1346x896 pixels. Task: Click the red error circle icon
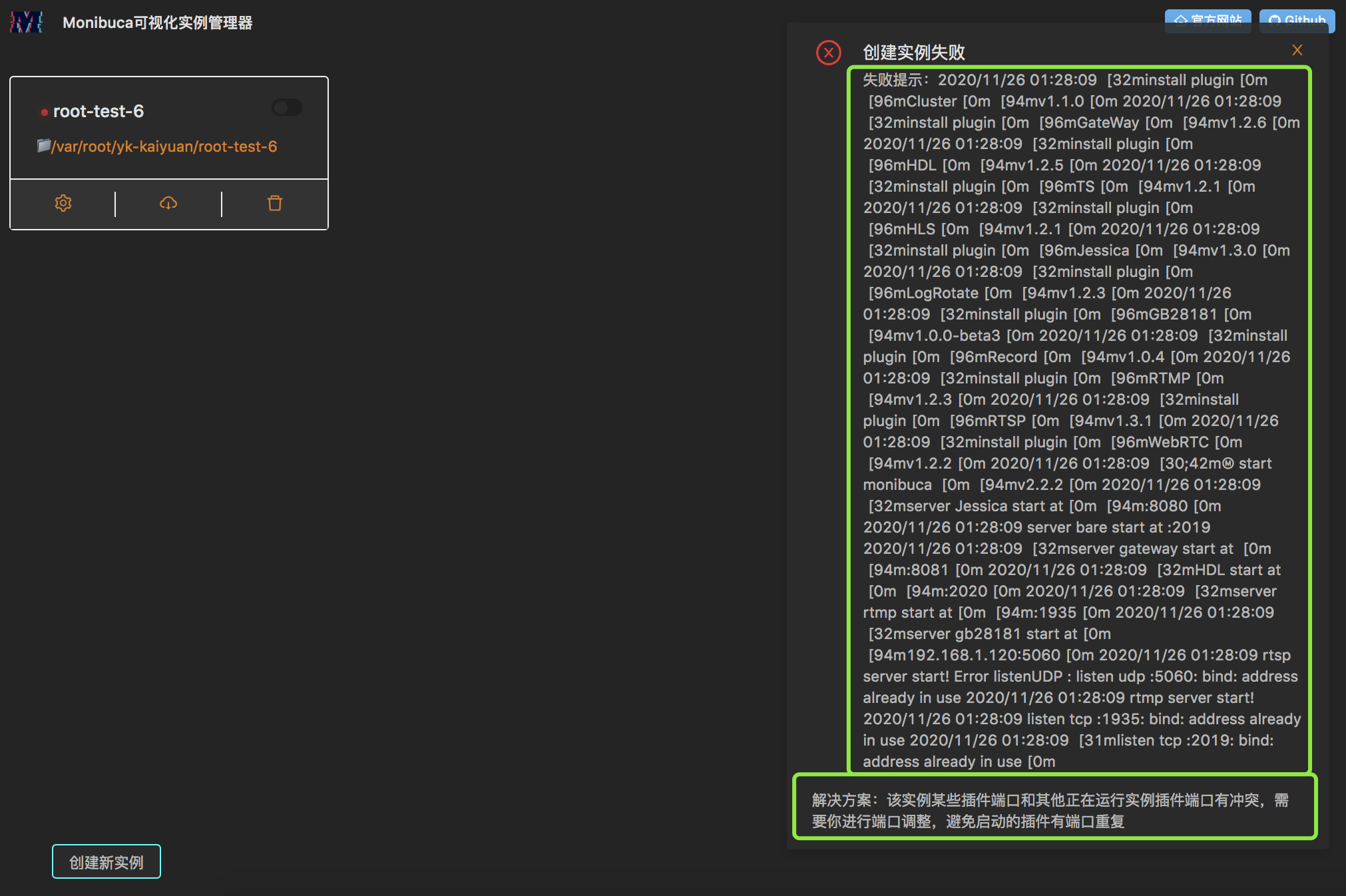click(x=829, y=53)
